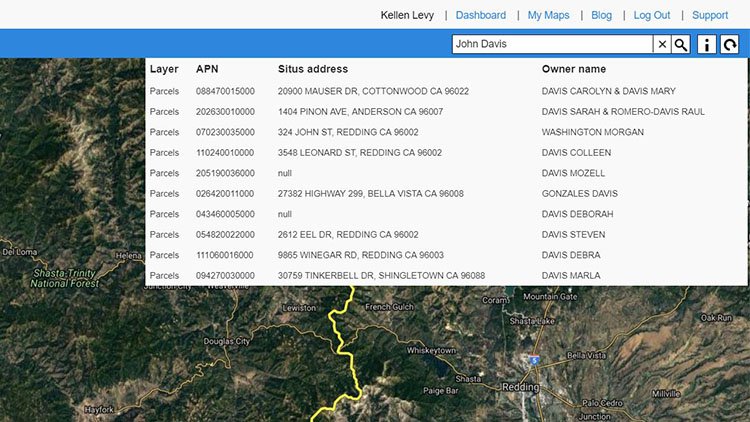The height and width of the screenshot is (422, 750).
Task: Click owner DAVIS MOZELL
Action: coord(573,173)
